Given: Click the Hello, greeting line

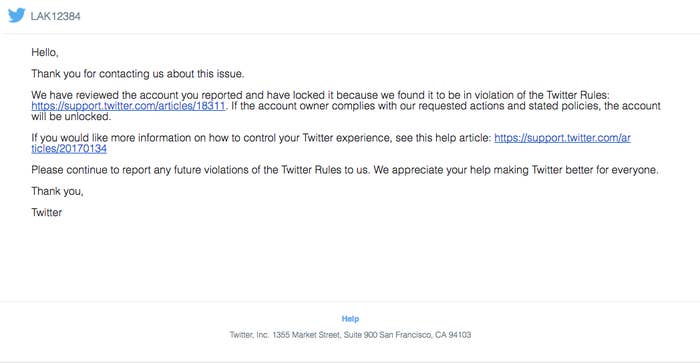Looking at the screenshot, I should point(45,53).
